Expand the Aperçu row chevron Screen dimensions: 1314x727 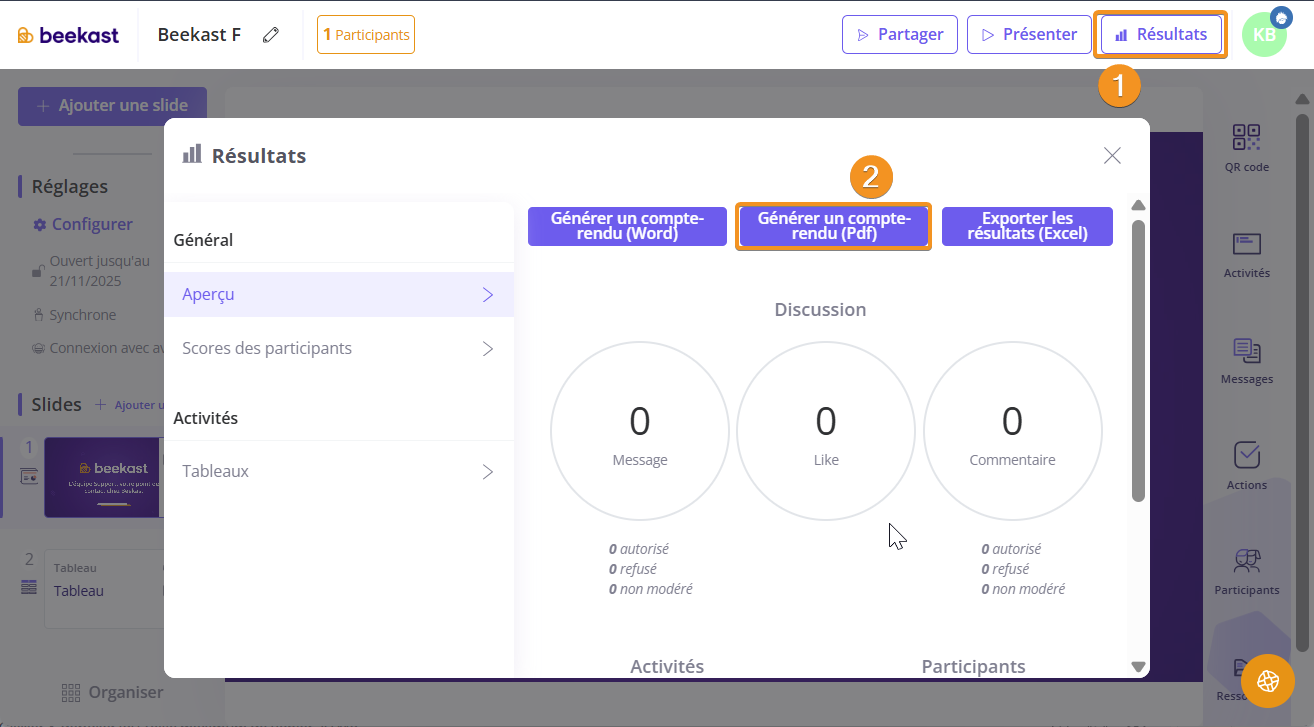coord(488,295)
